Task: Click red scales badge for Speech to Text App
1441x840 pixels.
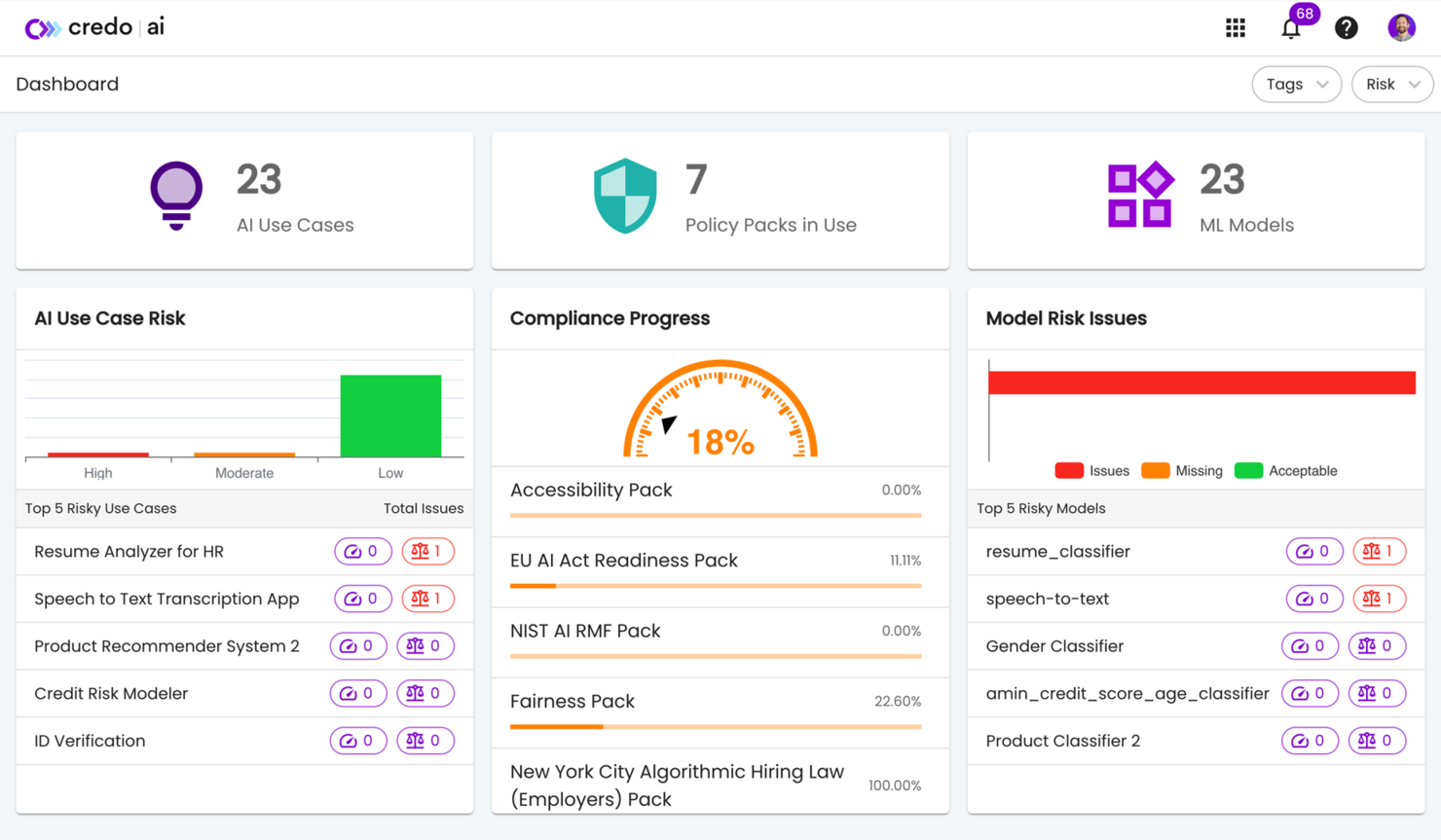Action: pyautogui.click(x=427, y=599)
